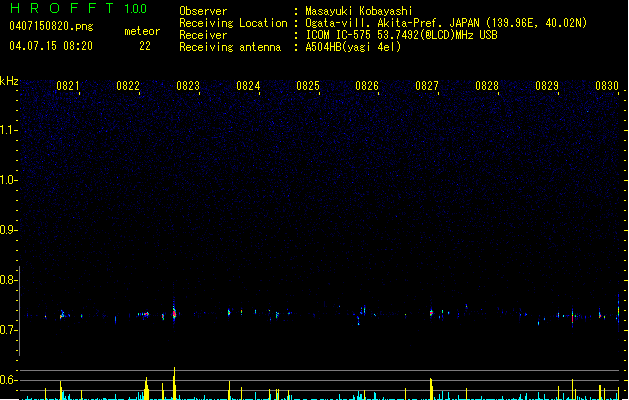Click the Receiving antenna label
The image size is (629, 400).
pos(230,47)
